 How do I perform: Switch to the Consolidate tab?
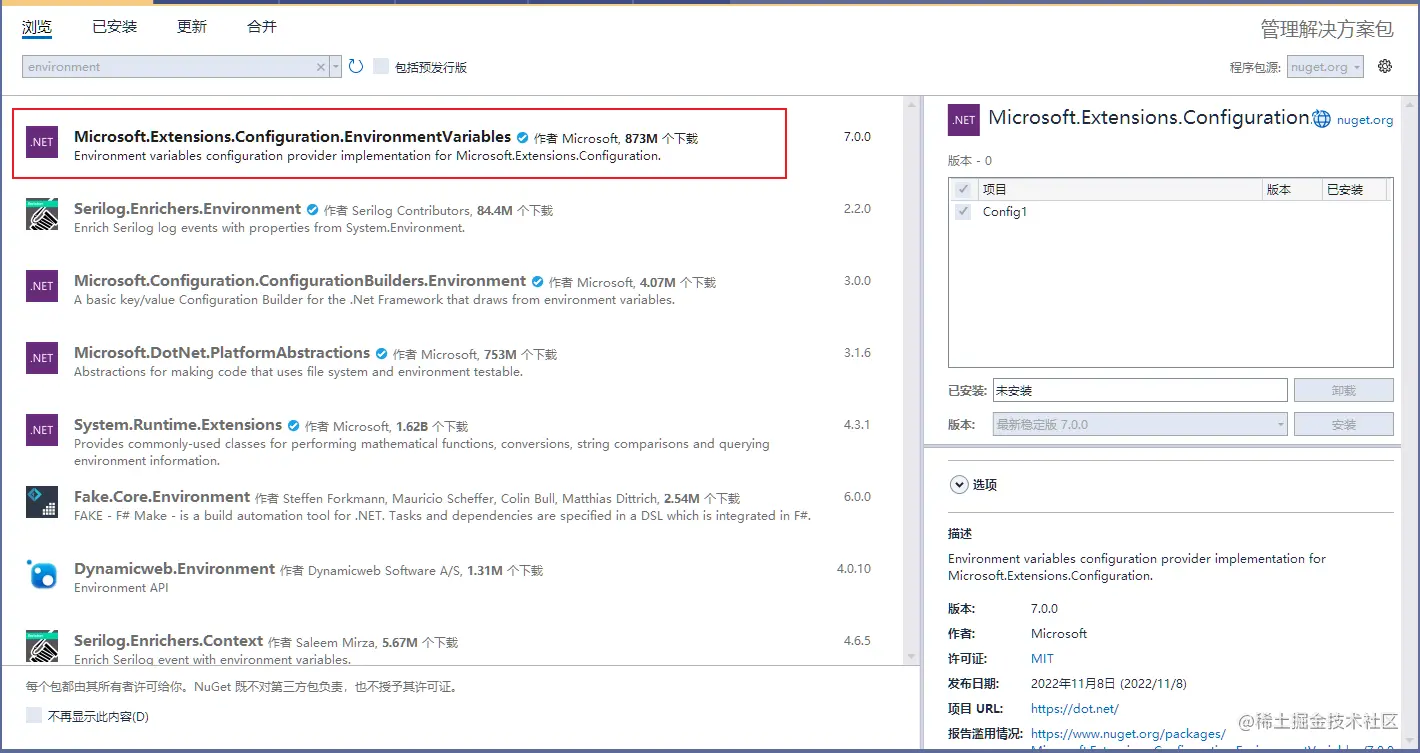pos(262,27)
